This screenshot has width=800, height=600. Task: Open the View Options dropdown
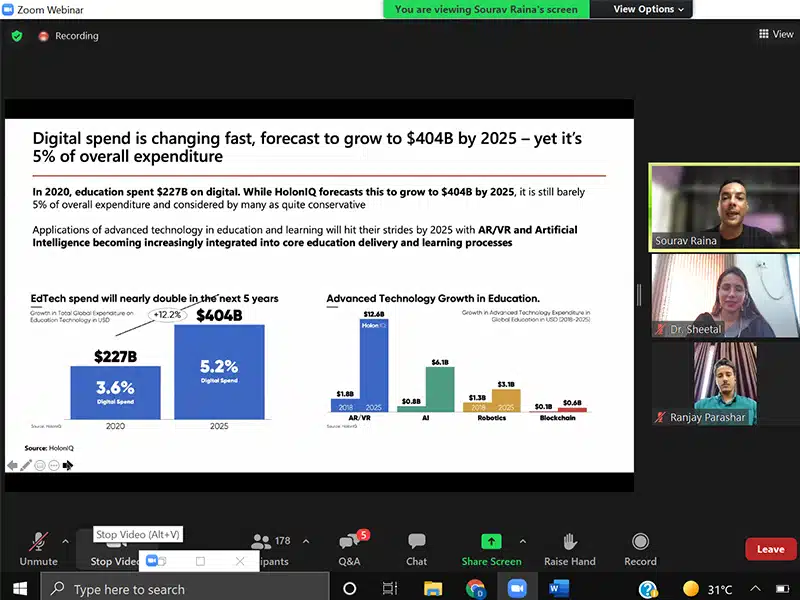[649, 9]
